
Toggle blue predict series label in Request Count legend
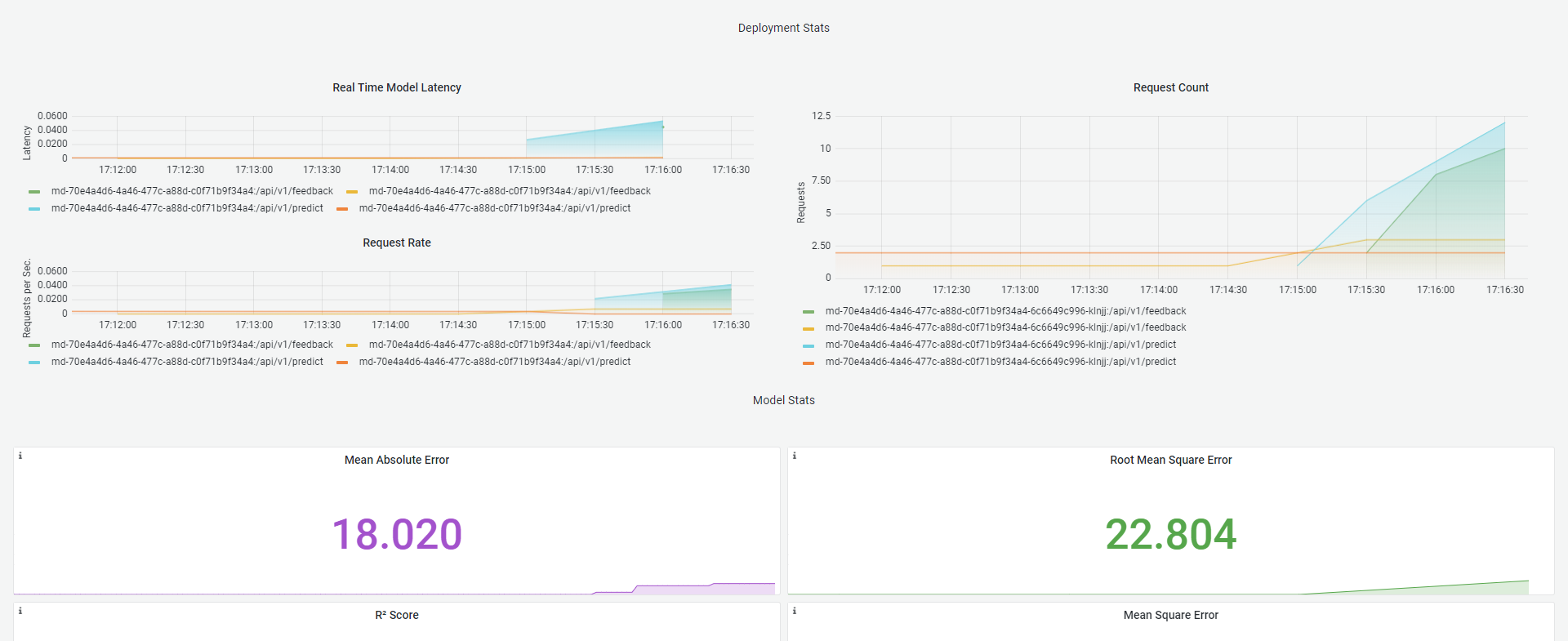point(1000,345)
